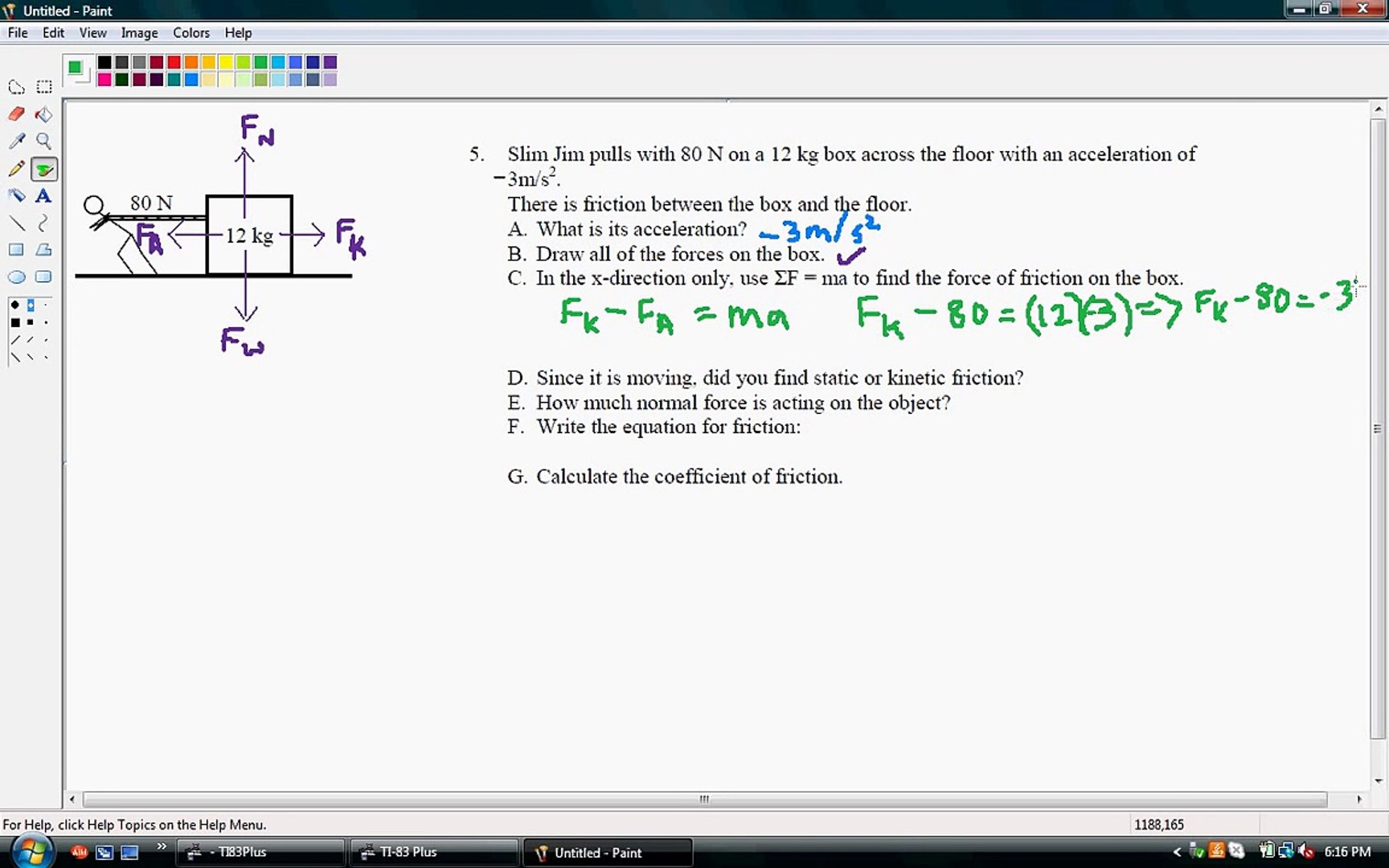The image size is (1389, 868).
Task: Select the Text tool
Action: point(43,195)
